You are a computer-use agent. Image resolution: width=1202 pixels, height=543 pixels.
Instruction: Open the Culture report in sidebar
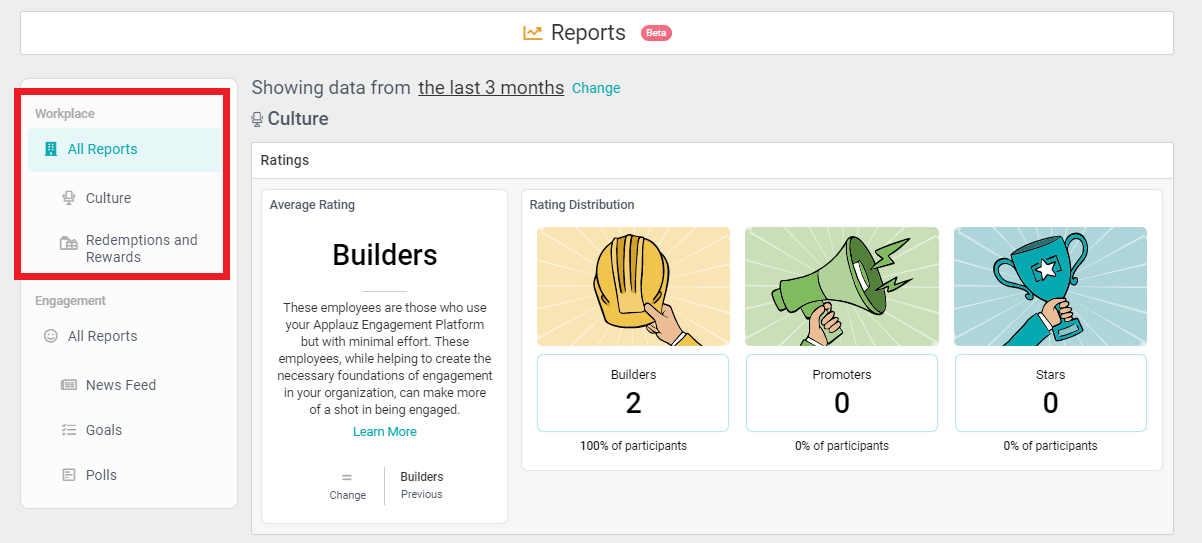click(x=108, y=198)
